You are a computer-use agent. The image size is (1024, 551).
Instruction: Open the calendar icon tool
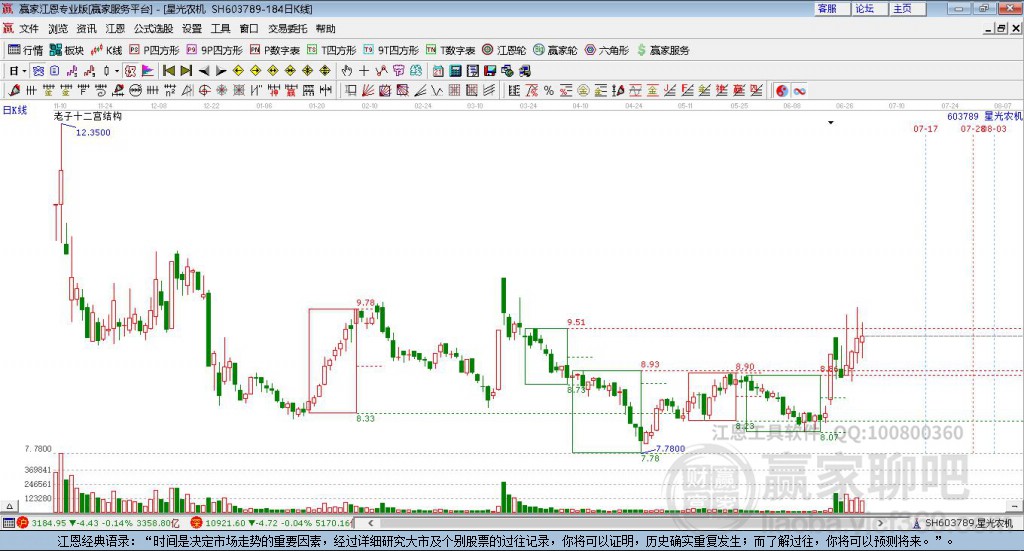[438, 71]
